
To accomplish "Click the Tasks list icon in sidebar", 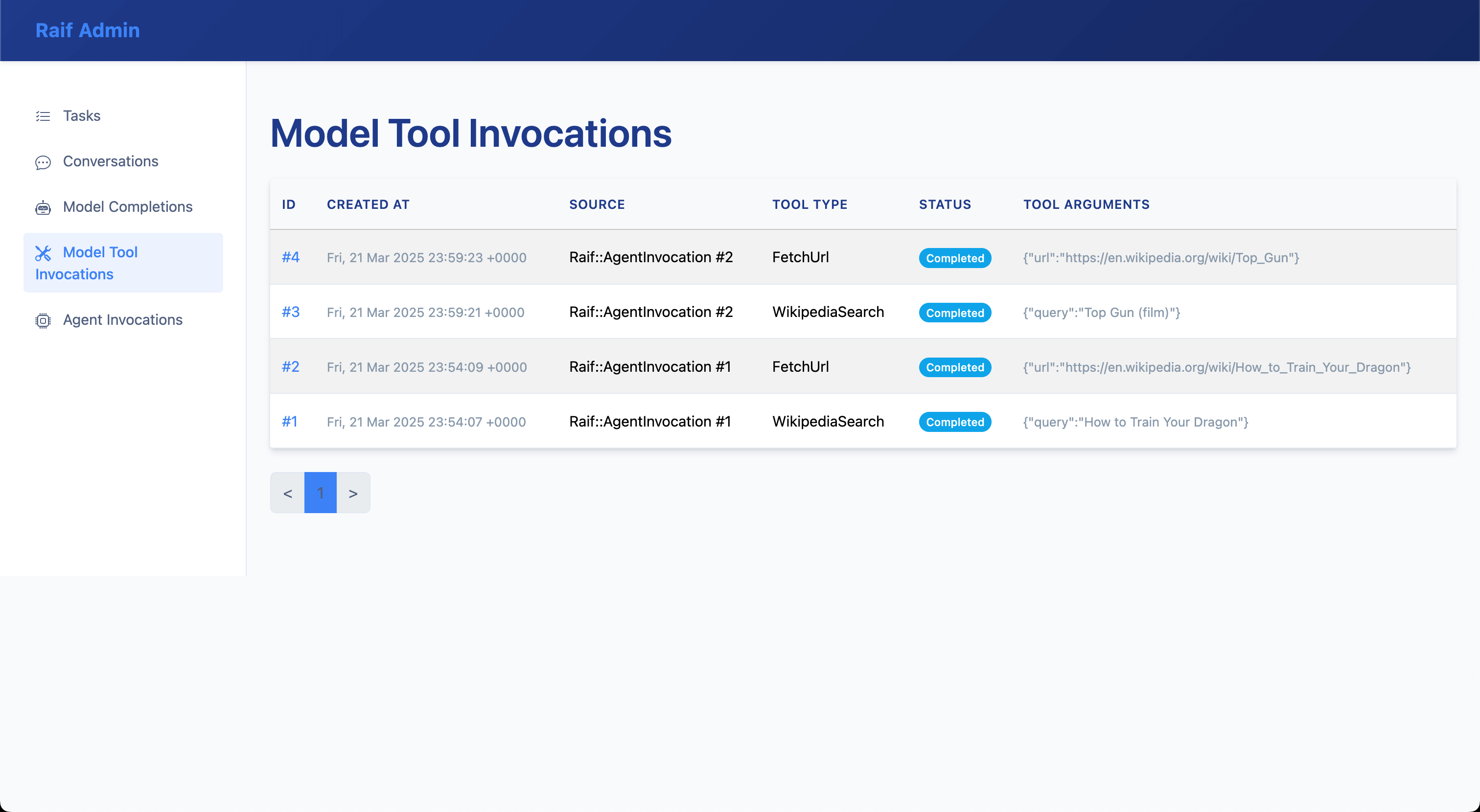I will point(43,116).
